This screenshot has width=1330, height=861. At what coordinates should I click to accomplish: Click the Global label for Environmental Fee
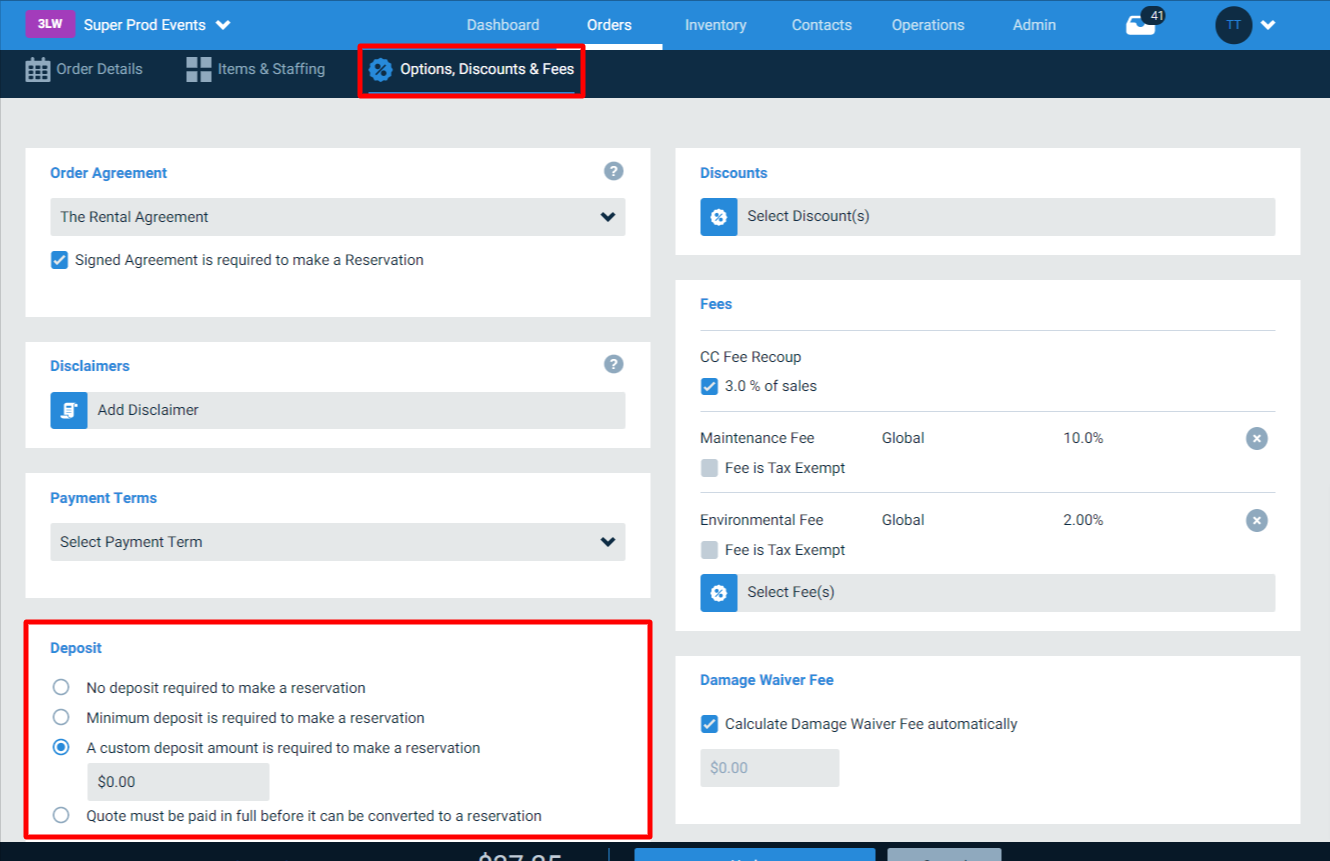[903, 520]
